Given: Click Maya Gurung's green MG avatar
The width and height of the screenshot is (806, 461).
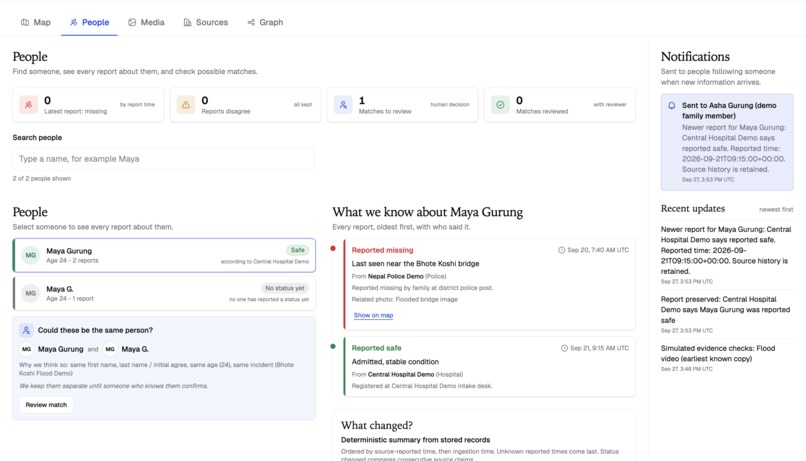Looking at the screenshot, I should [30, 255].
